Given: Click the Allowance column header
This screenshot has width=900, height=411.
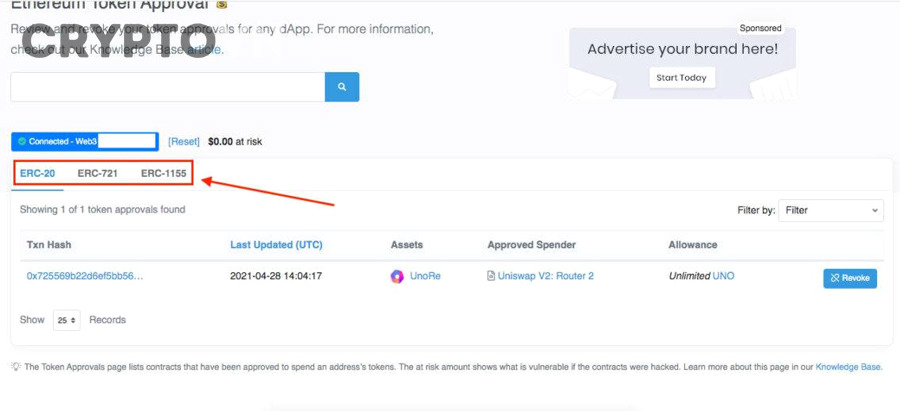Looking at the screenshot, I should [x=693, y=245].
